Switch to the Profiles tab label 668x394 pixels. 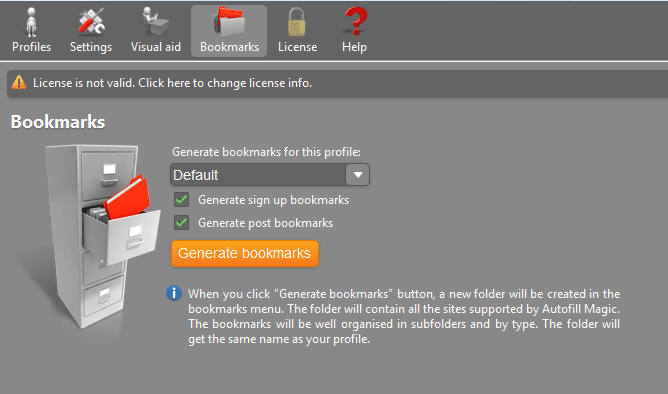[x=32, y=47]
